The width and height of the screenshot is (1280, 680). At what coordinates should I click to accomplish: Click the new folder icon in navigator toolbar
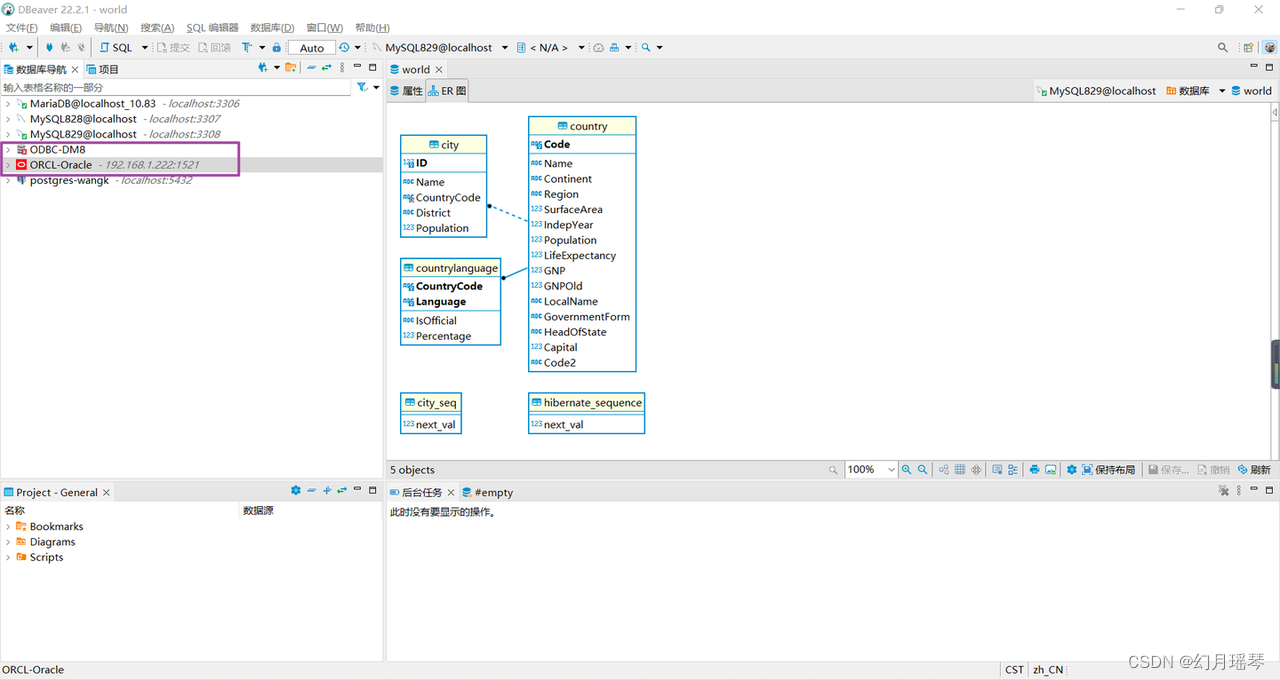(291, 68)
